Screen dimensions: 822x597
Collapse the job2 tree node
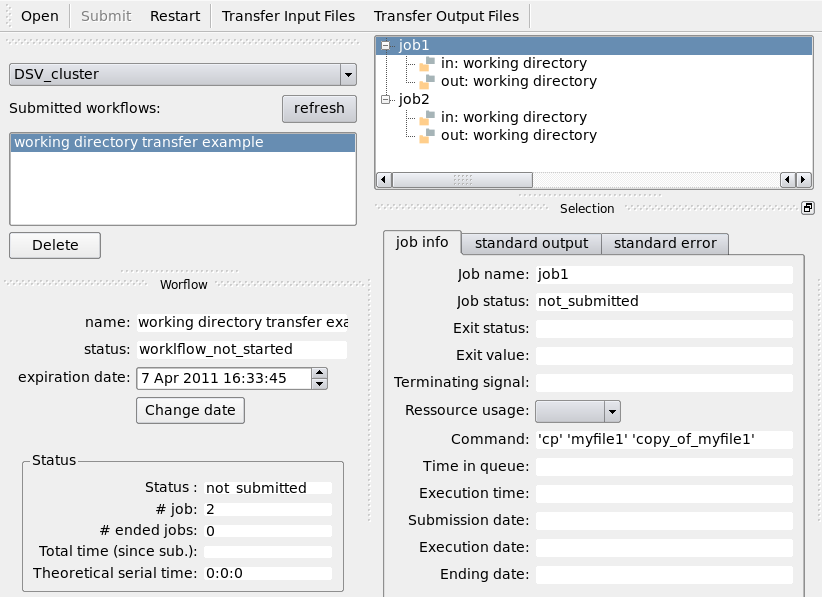point(387,100)
